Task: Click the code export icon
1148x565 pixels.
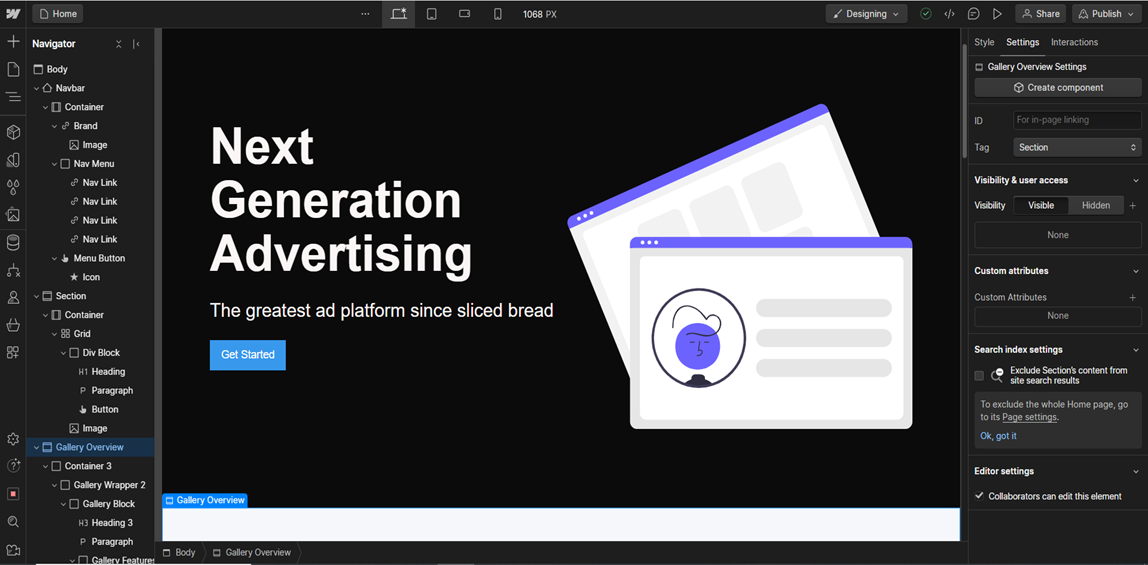Action: point(949,14)
